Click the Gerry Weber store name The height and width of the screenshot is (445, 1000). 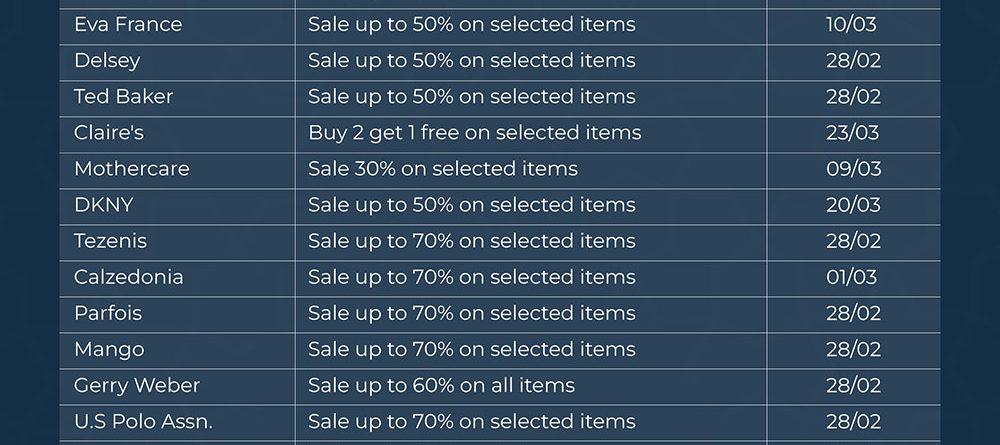(137, 385)
